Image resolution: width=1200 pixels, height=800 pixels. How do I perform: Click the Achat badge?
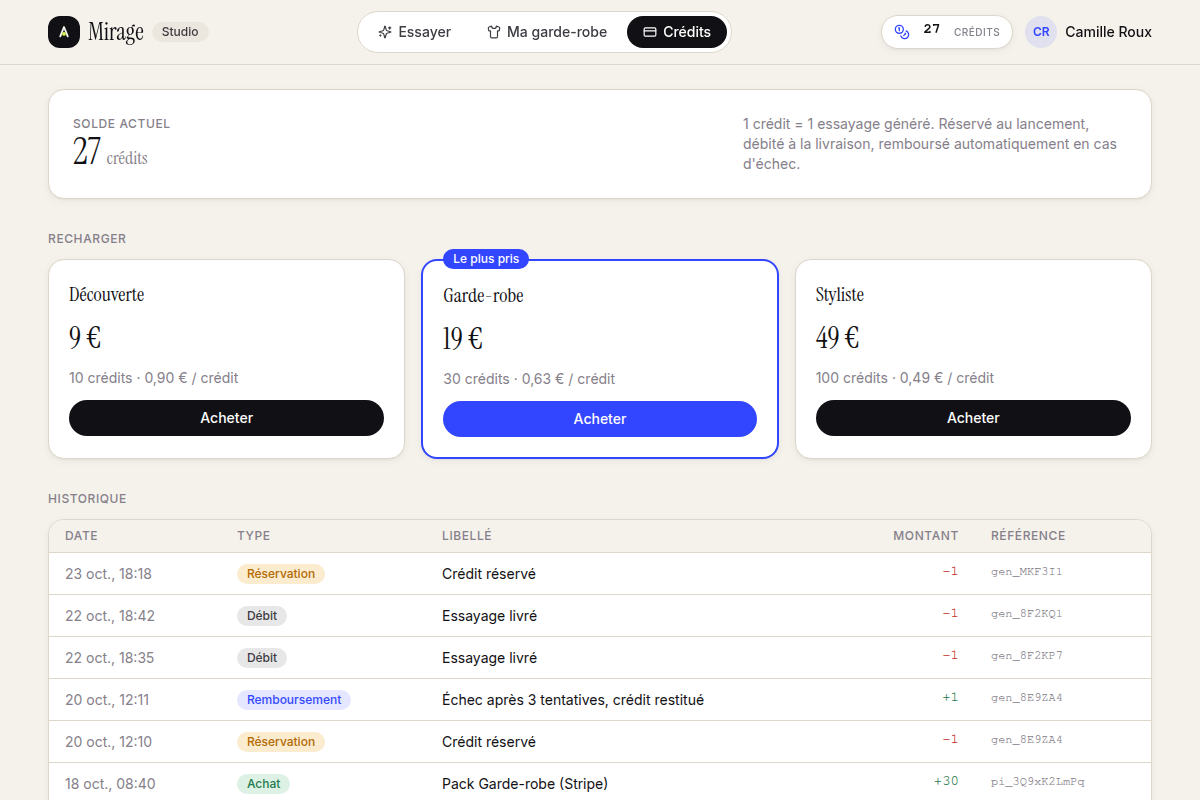(x=264, y=784)
